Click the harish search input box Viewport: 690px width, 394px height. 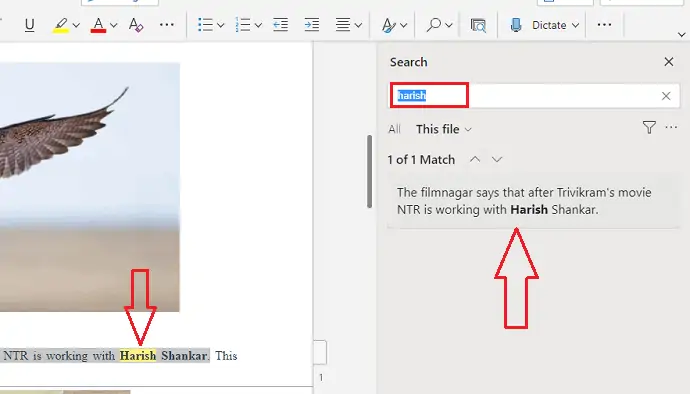[534, 96]
